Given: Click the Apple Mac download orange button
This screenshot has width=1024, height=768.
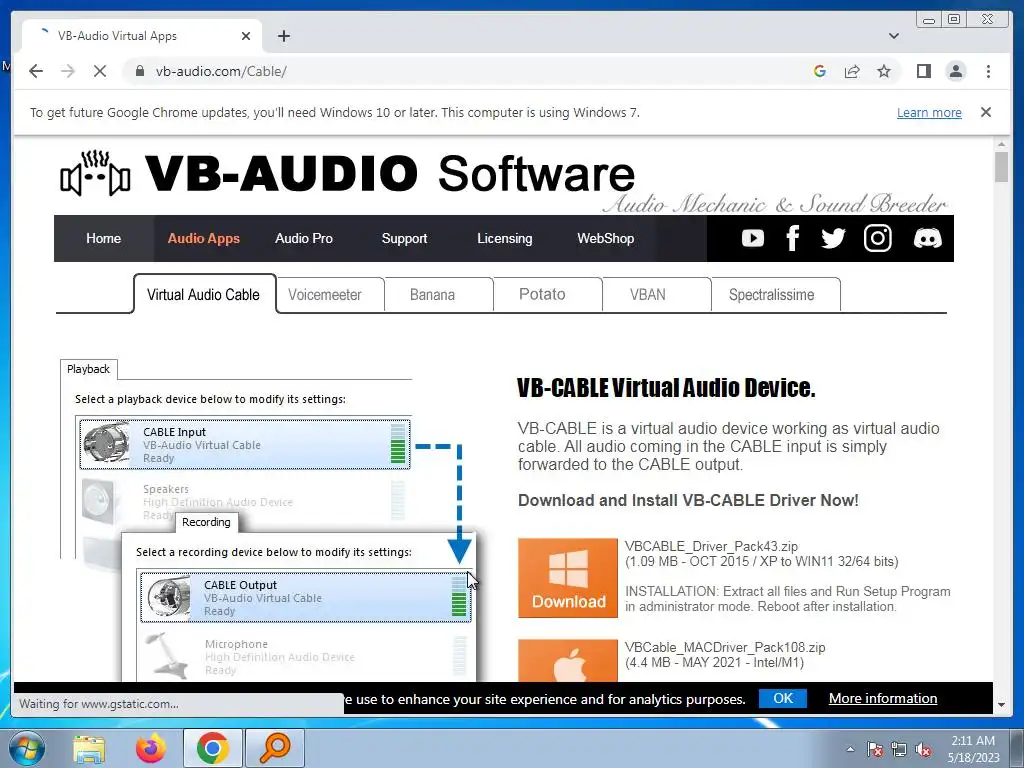Looking at the screenshot, I should coord(568,661).
